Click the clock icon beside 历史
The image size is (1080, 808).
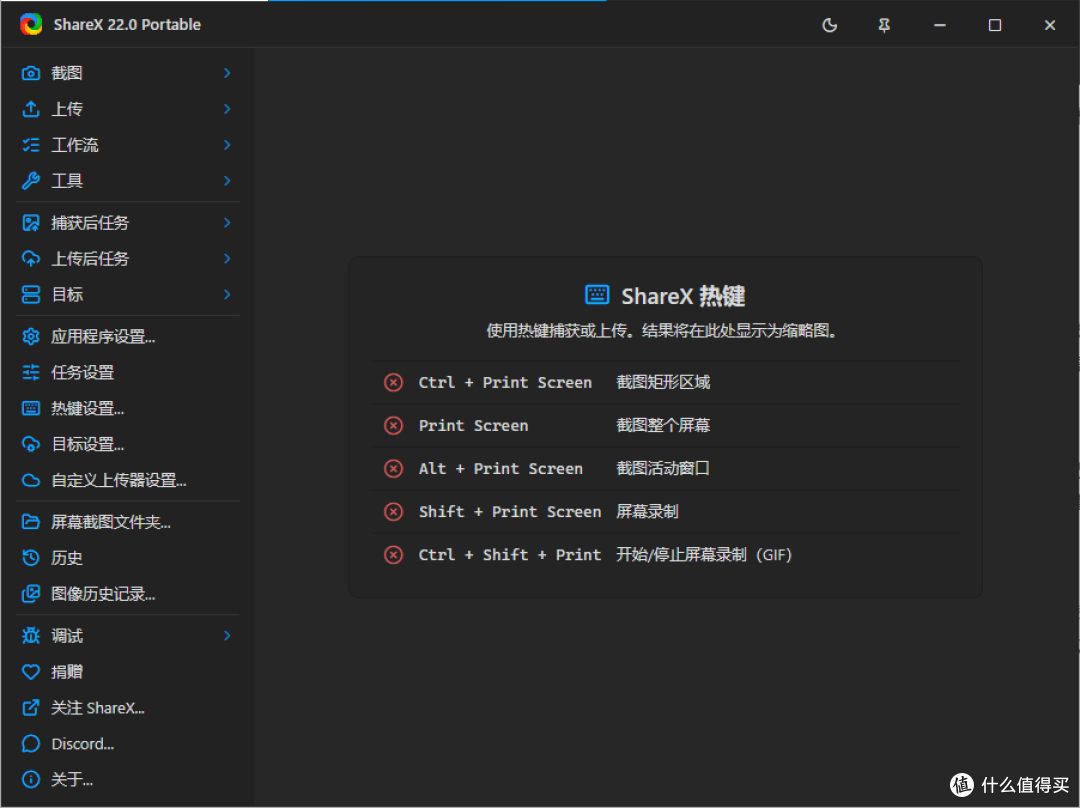31,557
